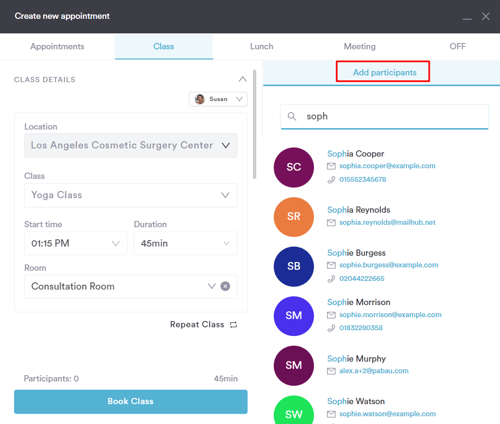Click the phone icon beside 01832280358
The height and width of the screenshot is (424, 500).
tap(331, 328)
